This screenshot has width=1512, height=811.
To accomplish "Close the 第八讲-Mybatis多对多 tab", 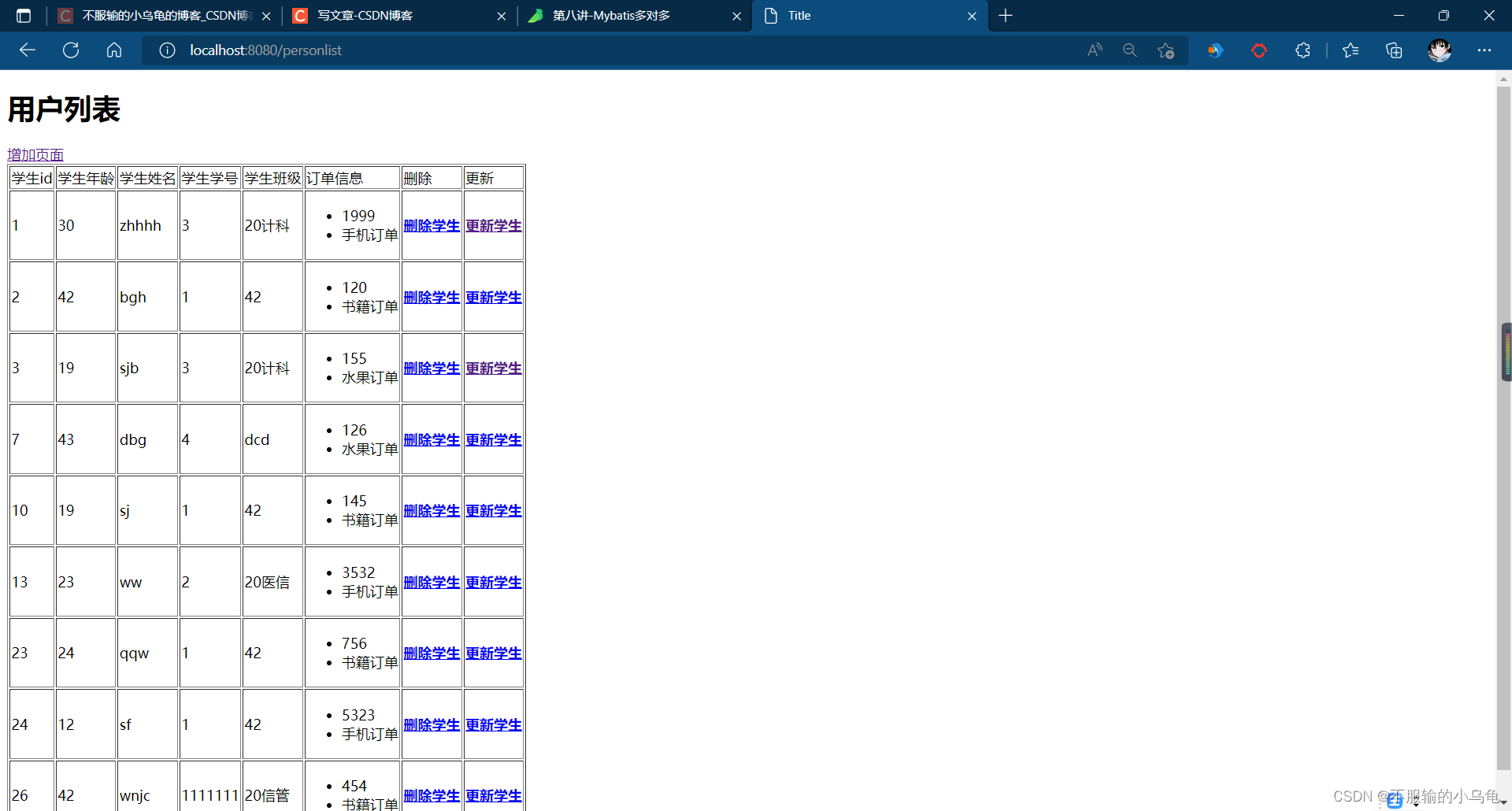I will pos(736,16).
